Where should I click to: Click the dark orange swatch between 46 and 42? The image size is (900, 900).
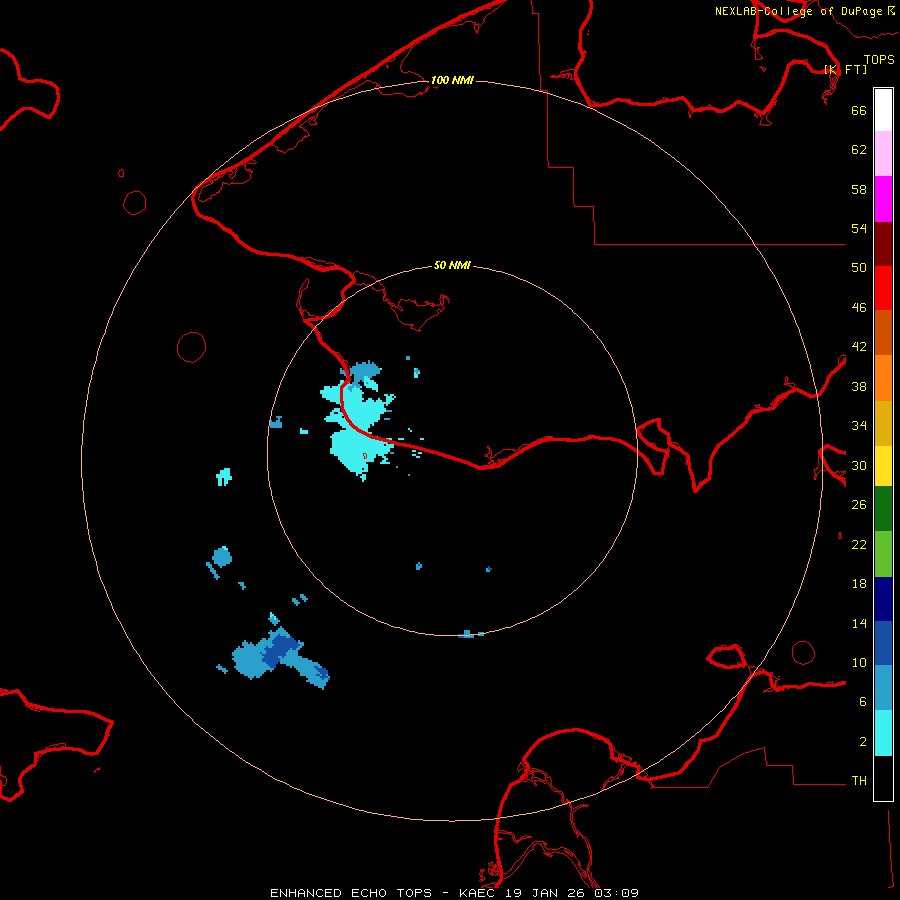click(883, 333)
